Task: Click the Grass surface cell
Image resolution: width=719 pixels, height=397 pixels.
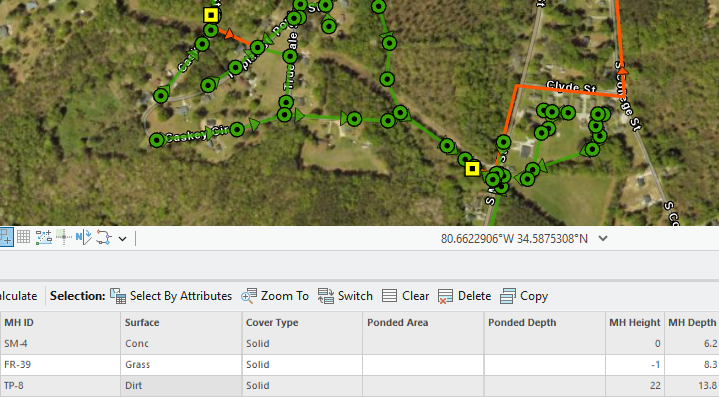Action: tap(181, 364)
